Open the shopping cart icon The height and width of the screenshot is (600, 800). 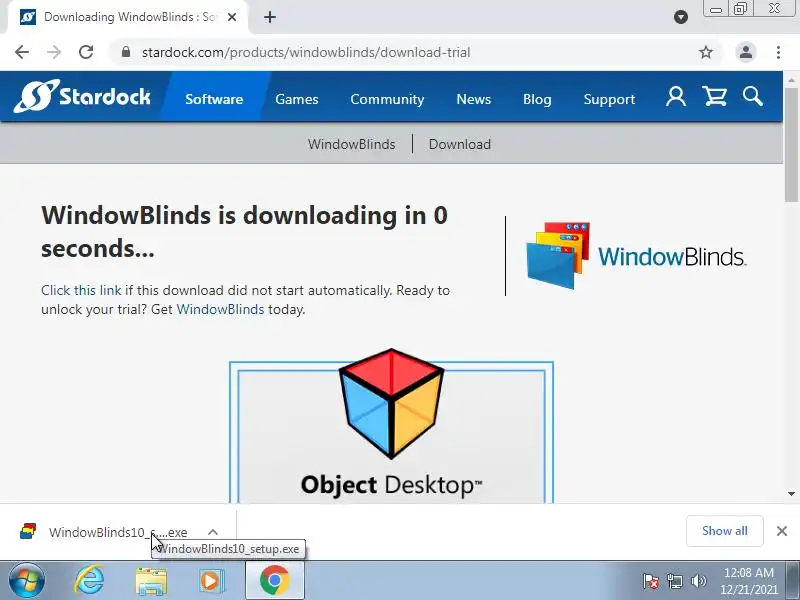coord(714,96)
